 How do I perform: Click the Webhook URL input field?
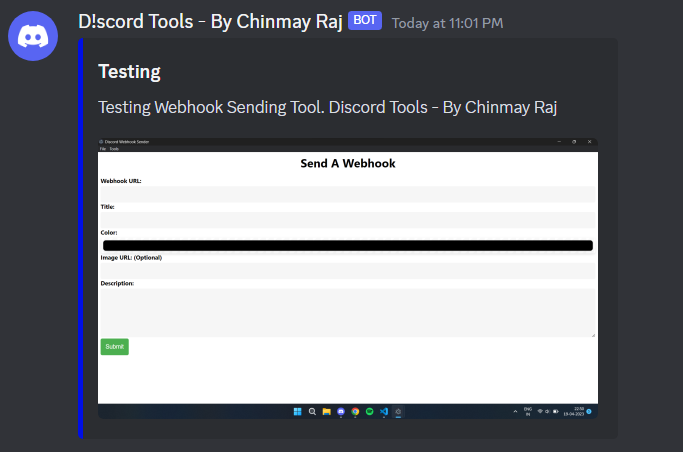(x=348, y=194)
